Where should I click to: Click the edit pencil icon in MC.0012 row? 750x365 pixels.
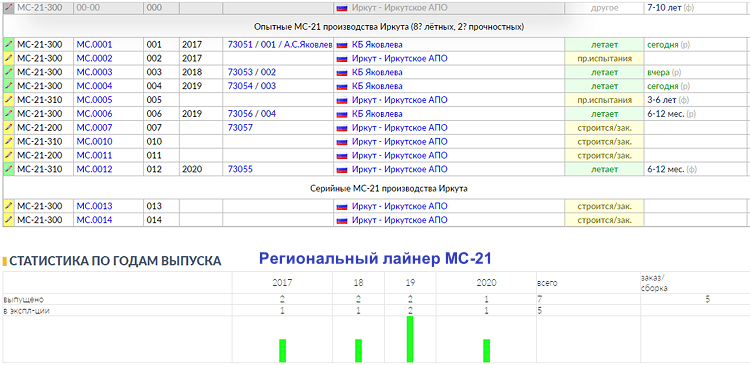pyautogui.click(x=8, y=170)
